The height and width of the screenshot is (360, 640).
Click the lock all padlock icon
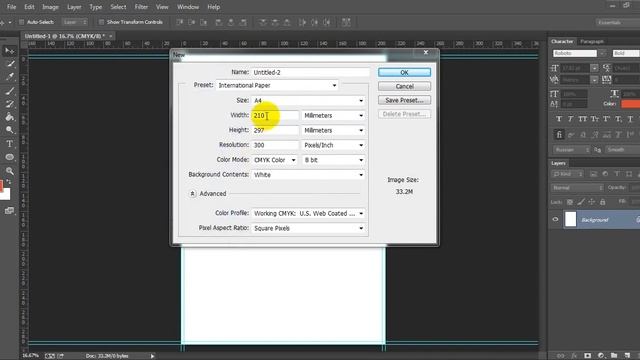click(602, 202)
